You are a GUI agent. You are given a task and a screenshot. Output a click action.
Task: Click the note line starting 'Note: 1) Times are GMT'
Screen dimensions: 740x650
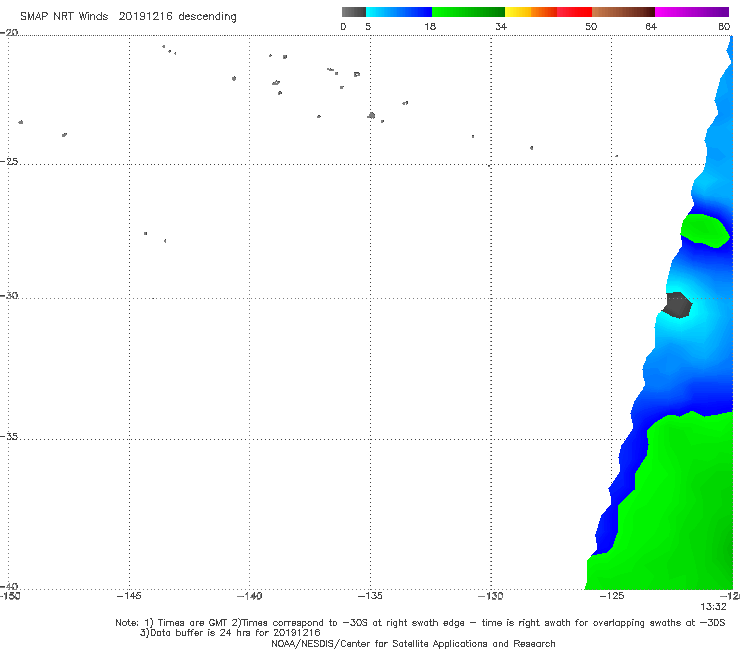[420, 623]
